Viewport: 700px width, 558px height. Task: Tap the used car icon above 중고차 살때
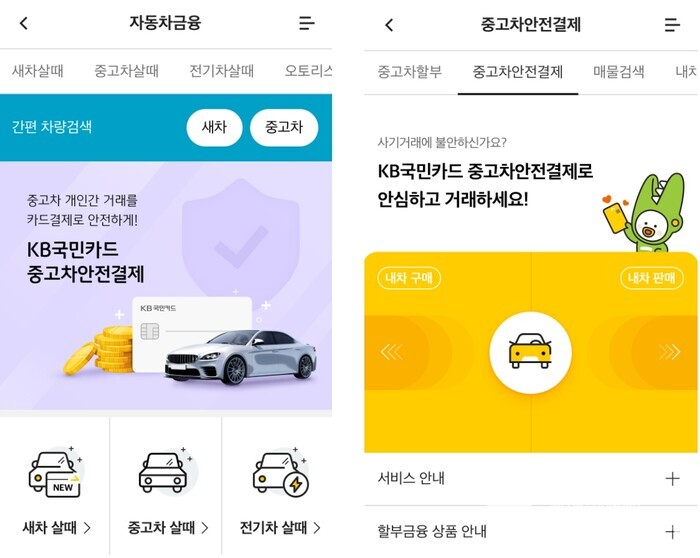click(x=166, y=471)
